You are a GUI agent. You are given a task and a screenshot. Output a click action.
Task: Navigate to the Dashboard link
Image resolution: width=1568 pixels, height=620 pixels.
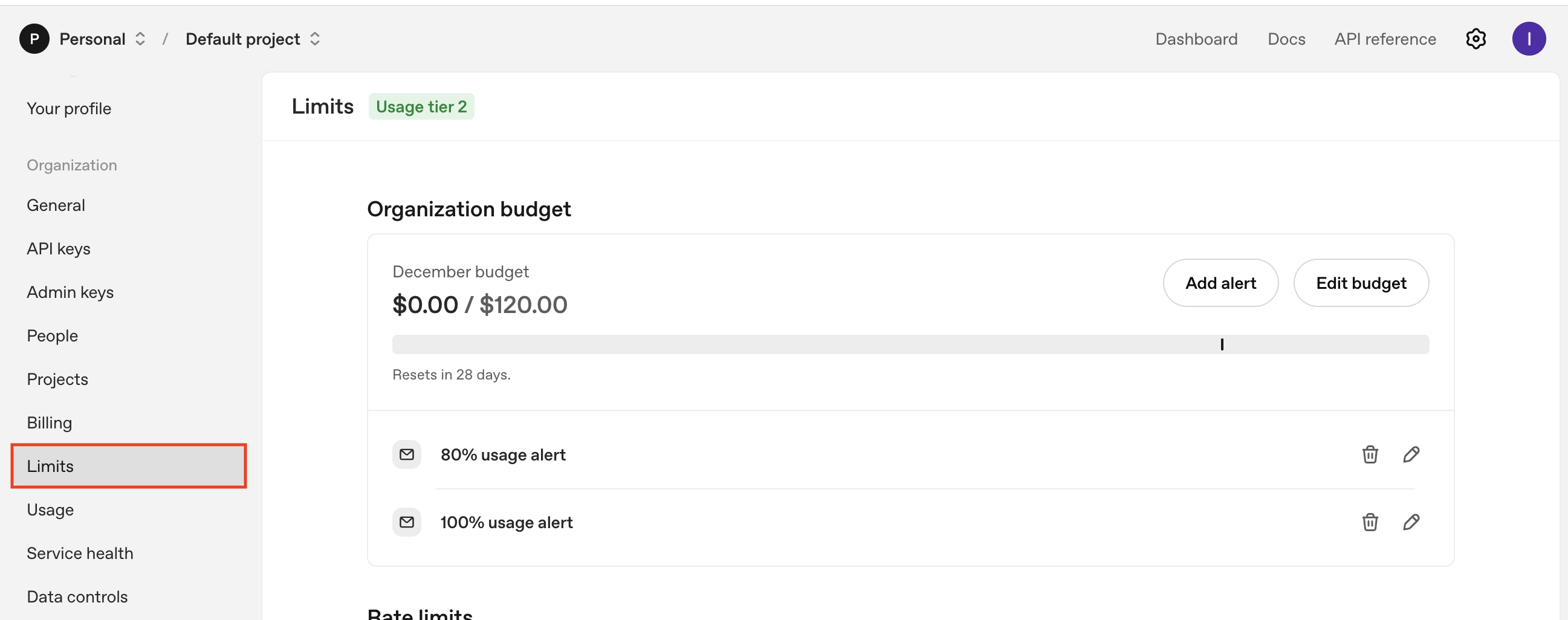tap(1196, 39)
